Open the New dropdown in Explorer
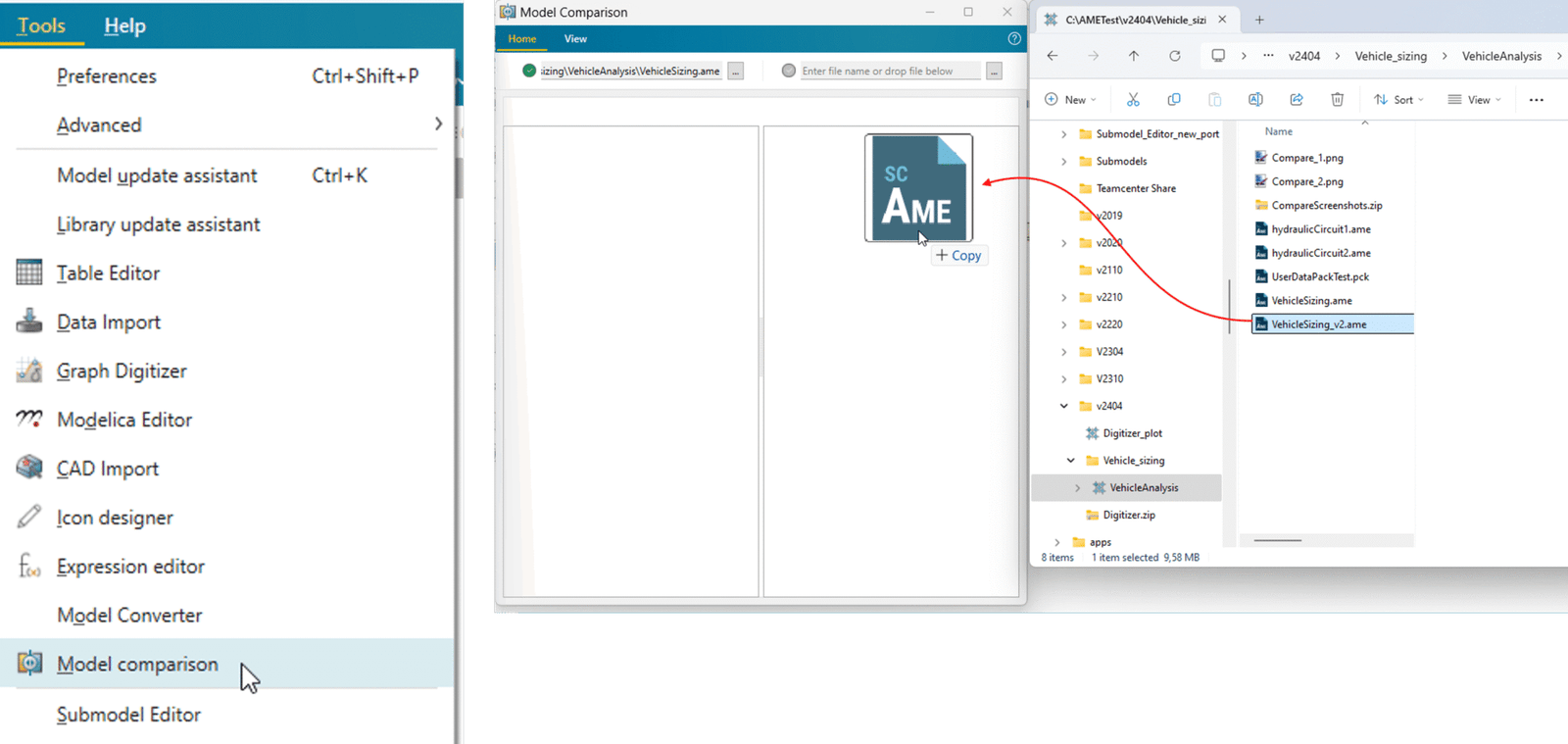 (x=1070, y=100)
